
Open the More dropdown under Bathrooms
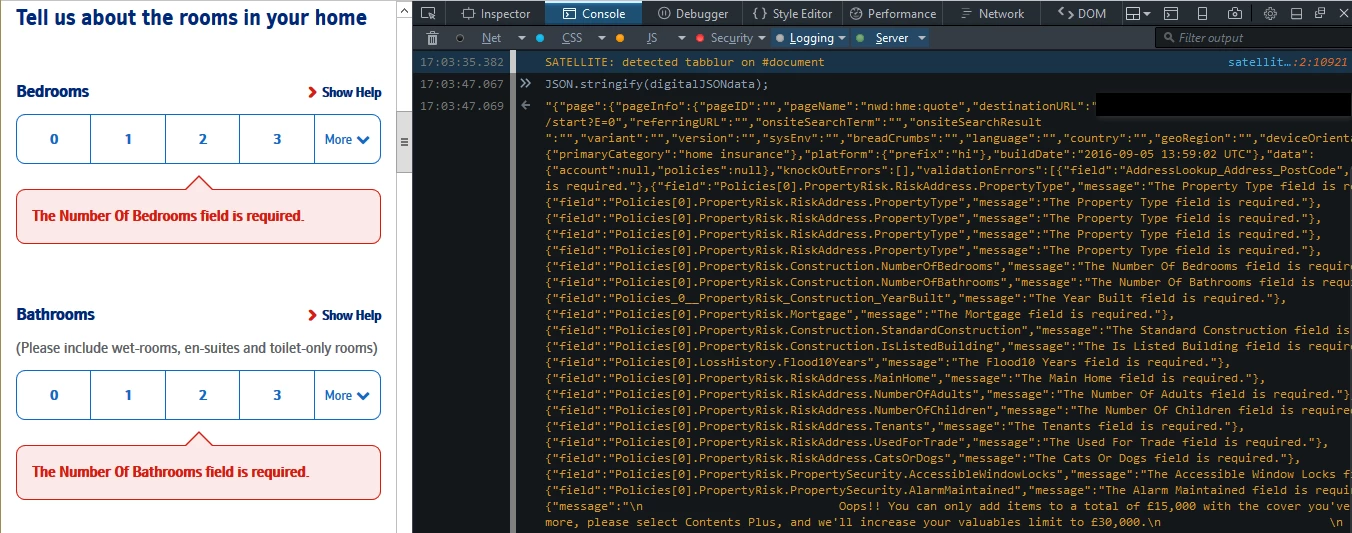(x=347, y=395)
